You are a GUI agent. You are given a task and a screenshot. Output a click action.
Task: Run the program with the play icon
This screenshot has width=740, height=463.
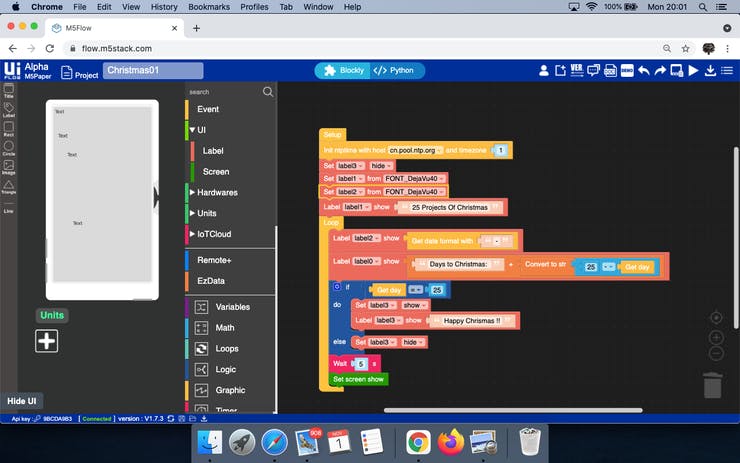coord(693,71)
